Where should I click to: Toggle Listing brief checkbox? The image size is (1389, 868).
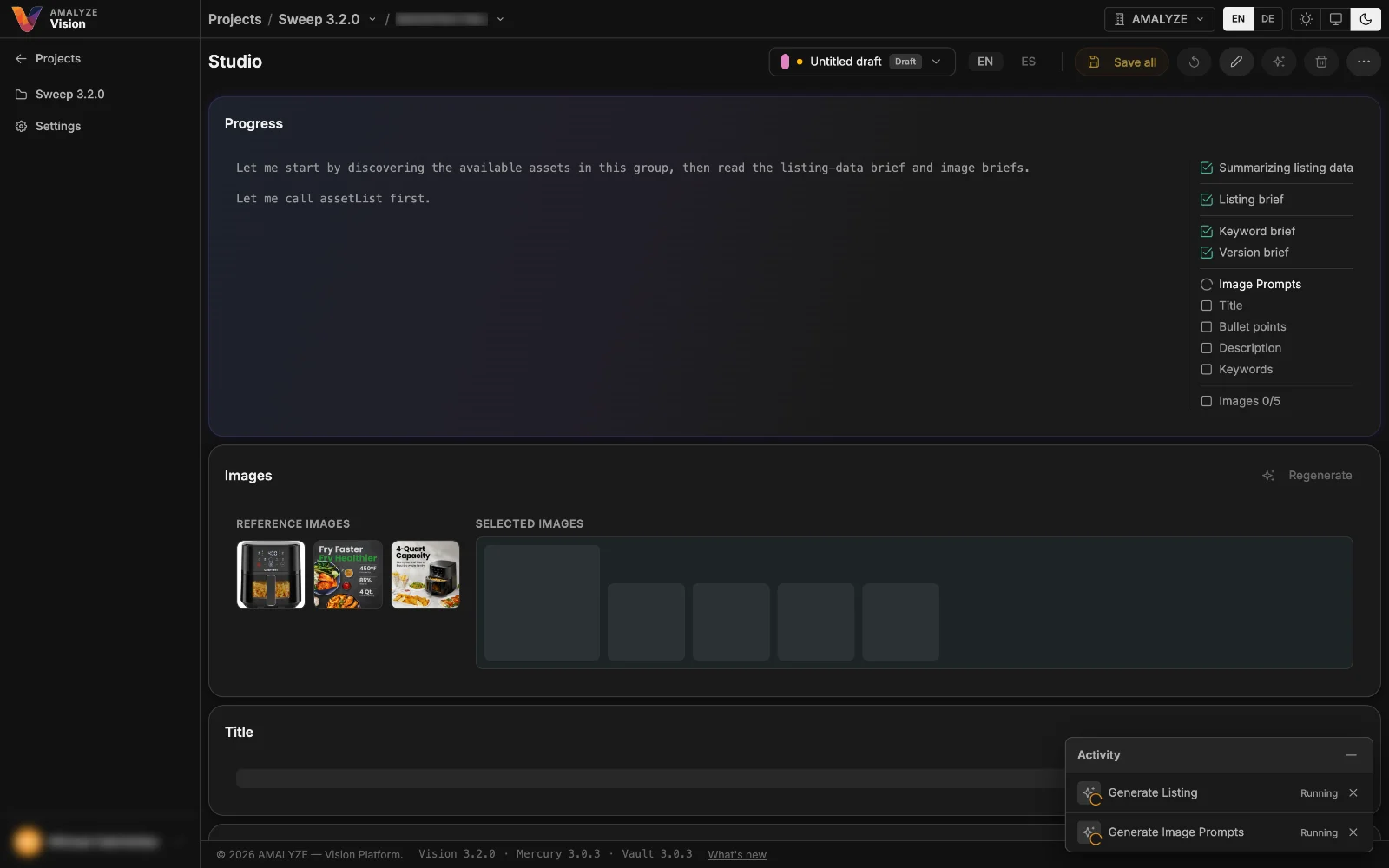1206,200
